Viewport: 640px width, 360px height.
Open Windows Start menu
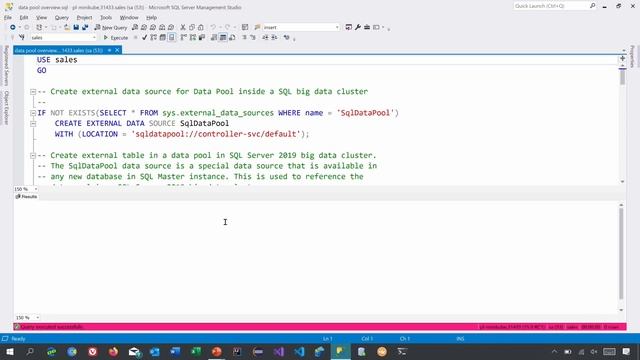[10, 351]
